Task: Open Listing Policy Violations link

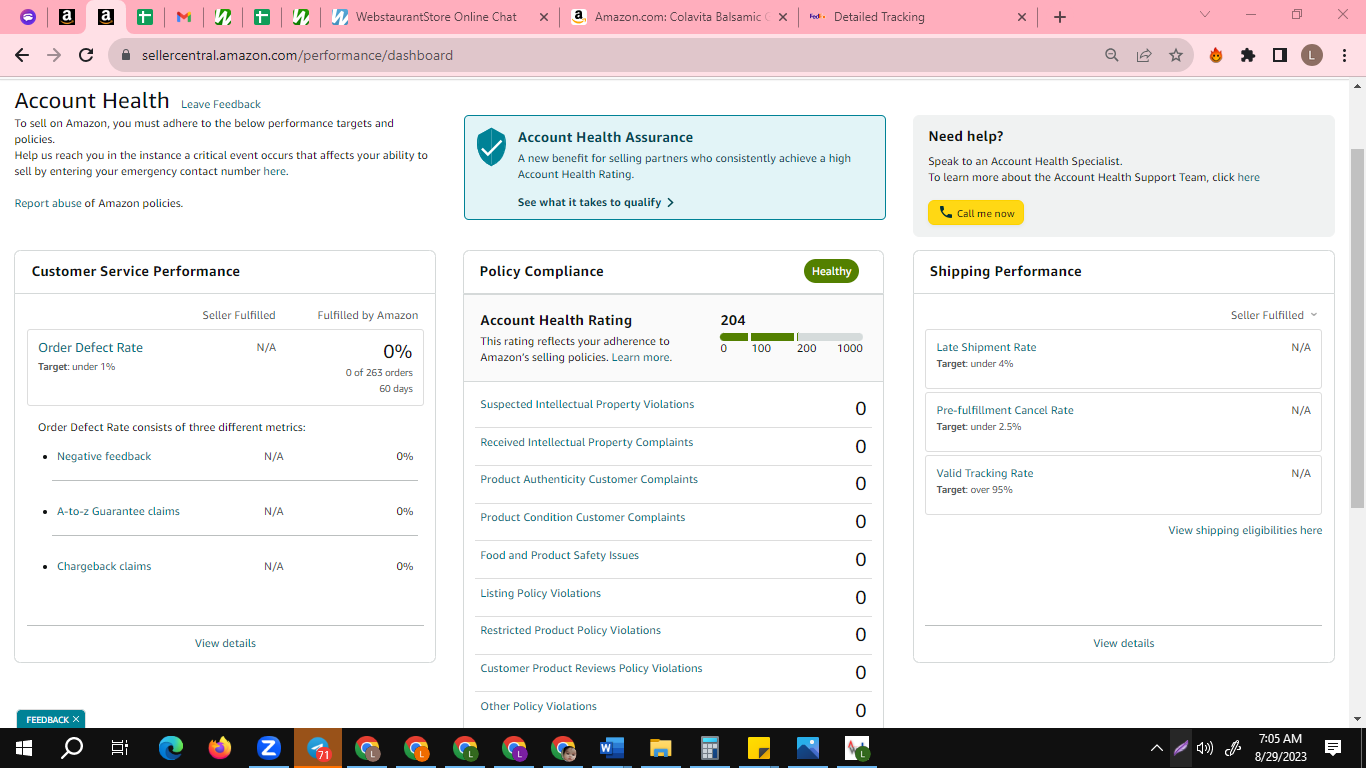Action: [x=540, y=593]
